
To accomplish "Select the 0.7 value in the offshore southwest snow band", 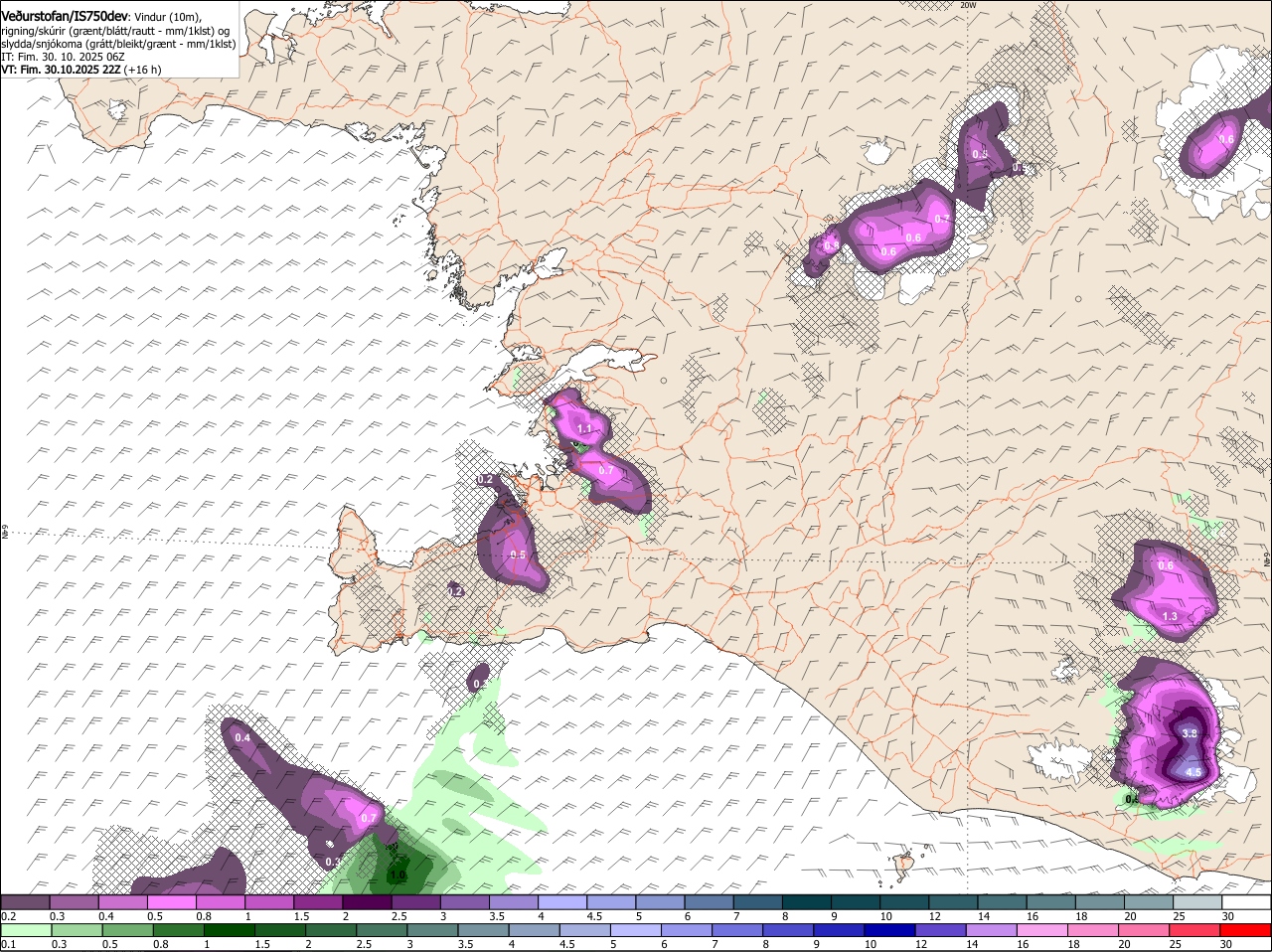I will coord(368,818).
